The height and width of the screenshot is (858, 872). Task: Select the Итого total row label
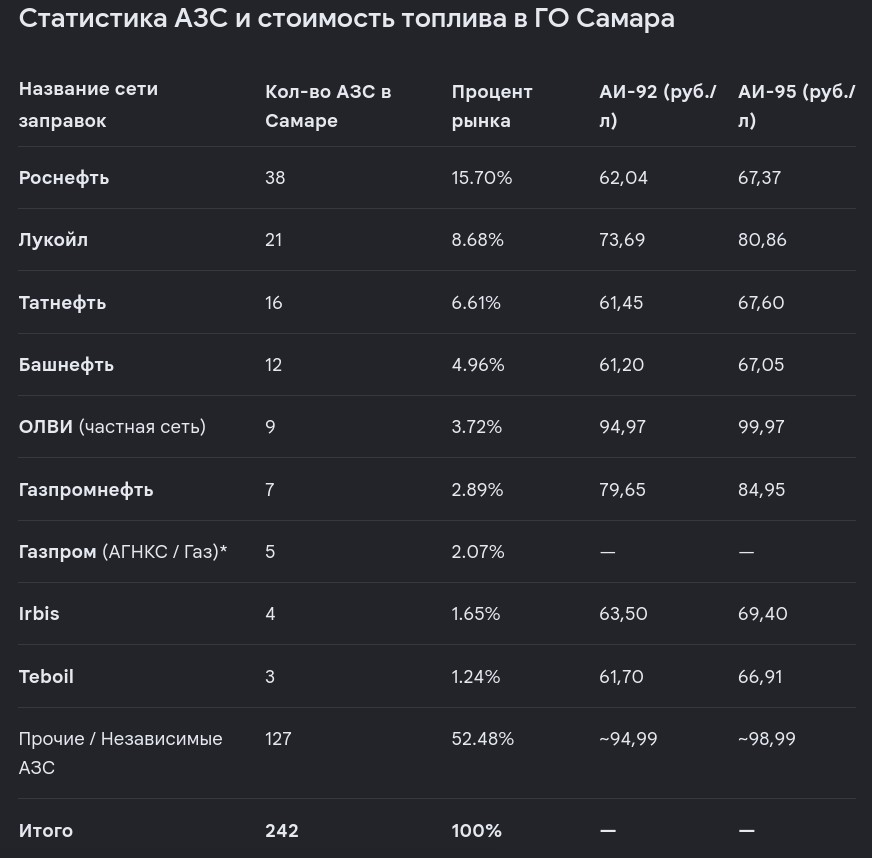(46, 830)
